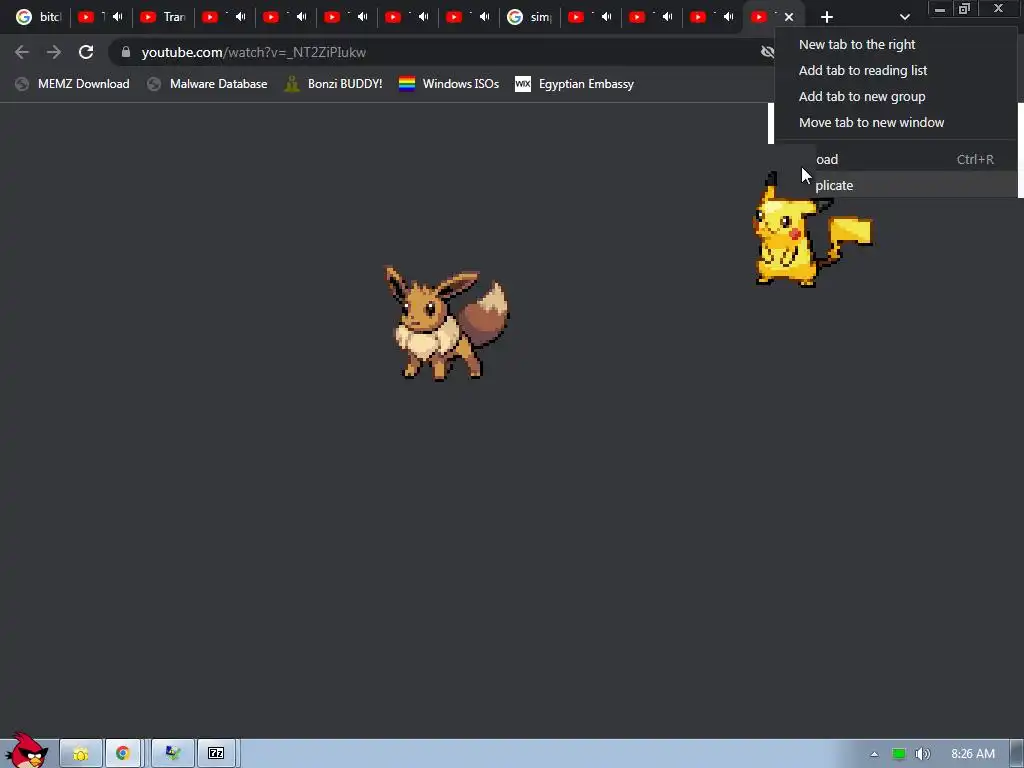
Task: Reload the page with the toolbar reload icon
Action: (86, 52)
